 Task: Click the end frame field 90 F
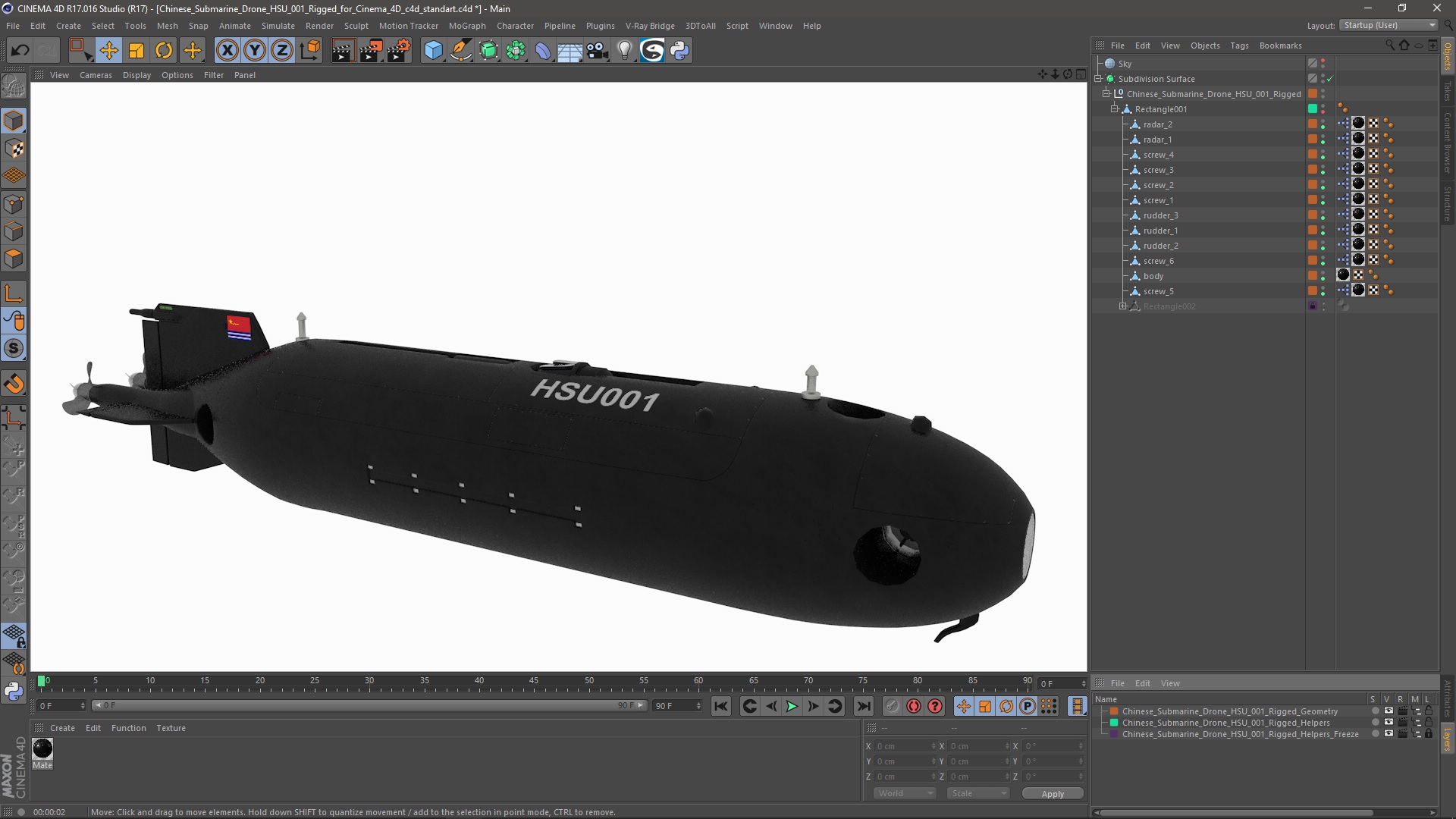tap(678, 706)
